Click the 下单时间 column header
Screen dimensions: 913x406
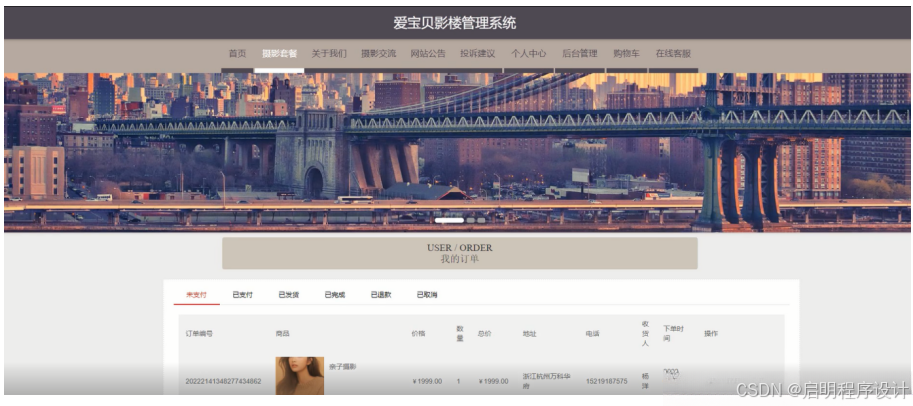tap(673, 334)
